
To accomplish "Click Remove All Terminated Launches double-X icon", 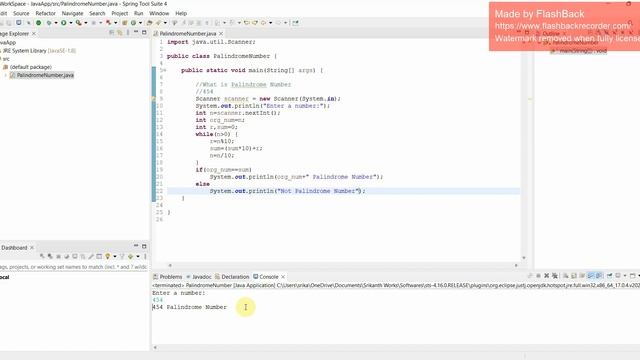I will 555,276.
